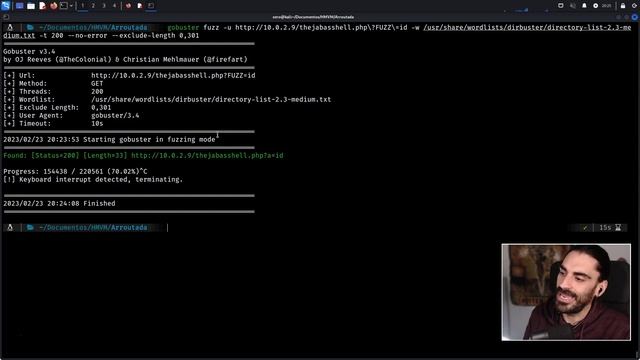Image resolution: width=640 pixels, height=360 pixels.
Task: Click the Progress 154438 / 220561 line
Action: point(75,171)
